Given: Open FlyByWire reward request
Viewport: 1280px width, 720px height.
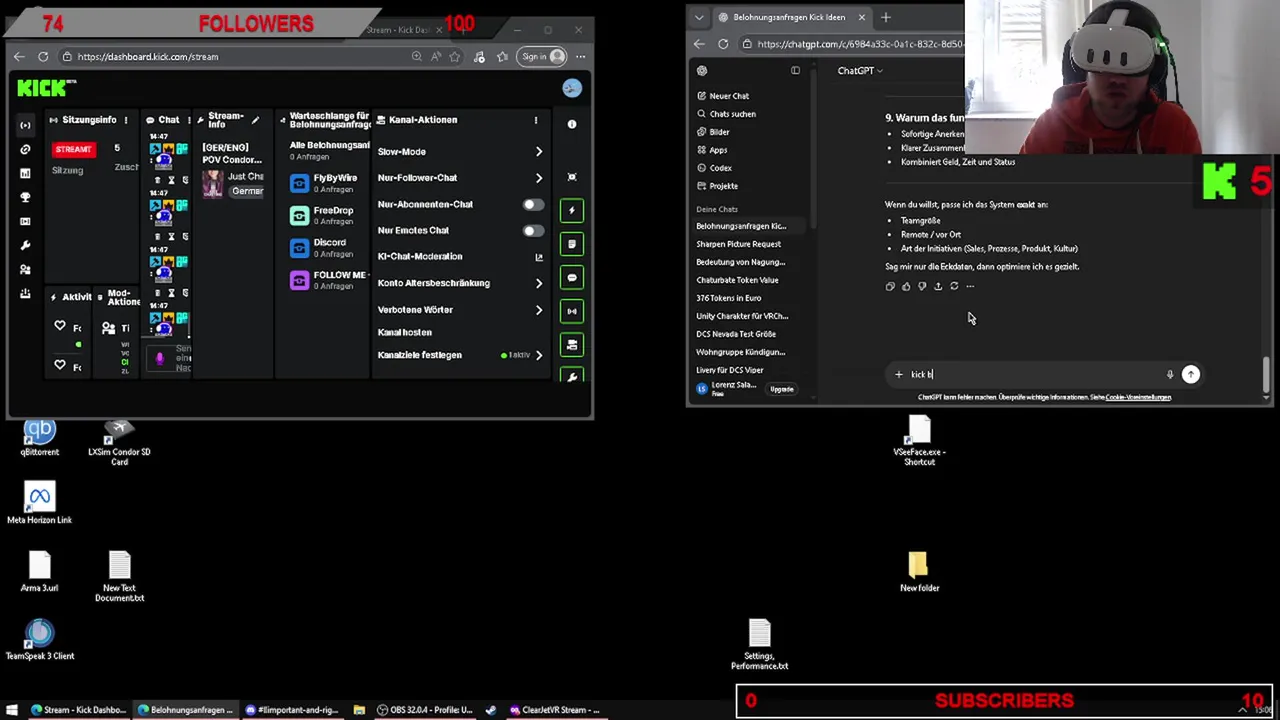Looking at the screenshot, I should tap(327, 183).
